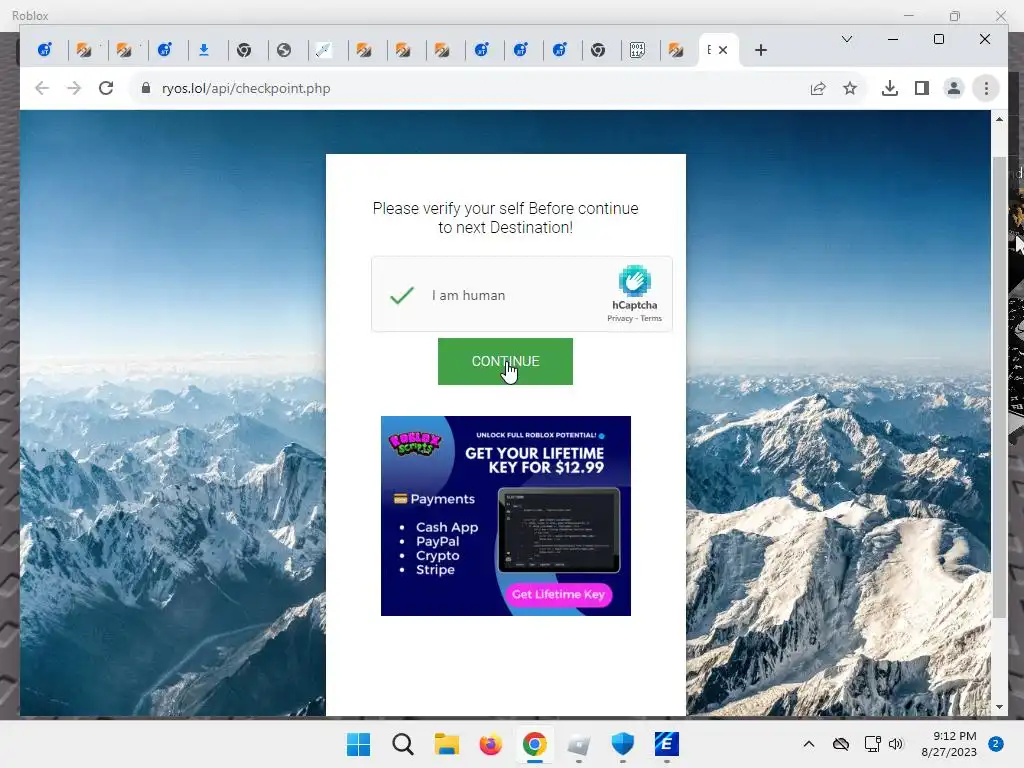Launch Firefox from the taskbar

click(x=490, y=744)
